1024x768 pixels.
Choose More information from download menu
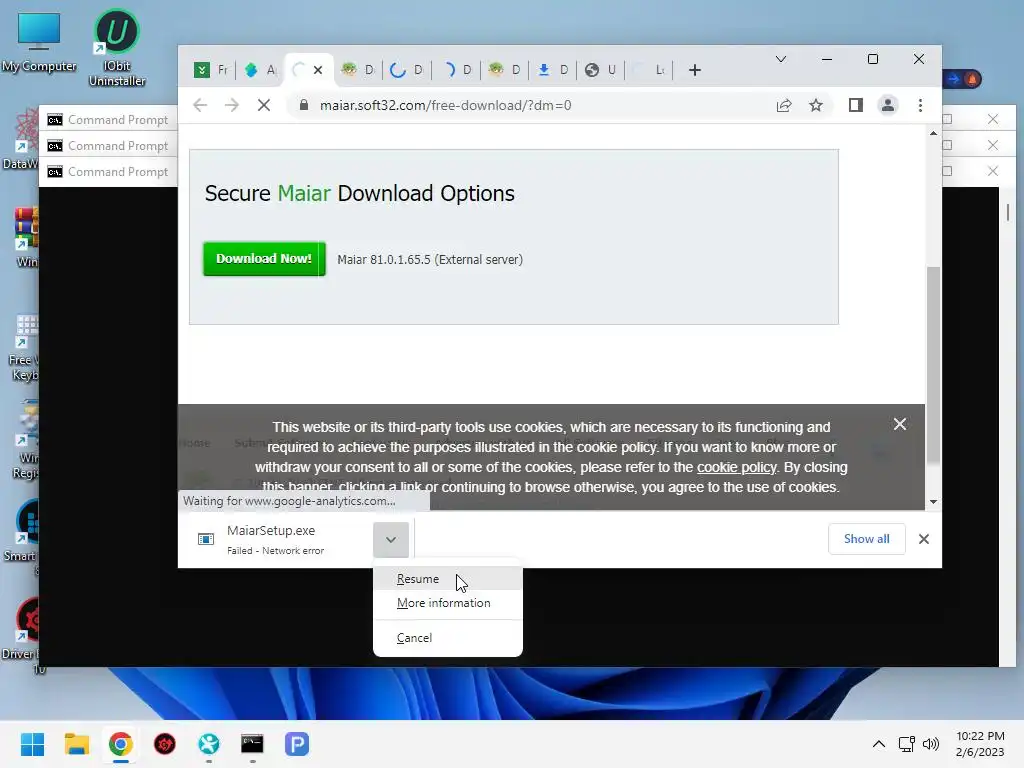tap(448, 603)
